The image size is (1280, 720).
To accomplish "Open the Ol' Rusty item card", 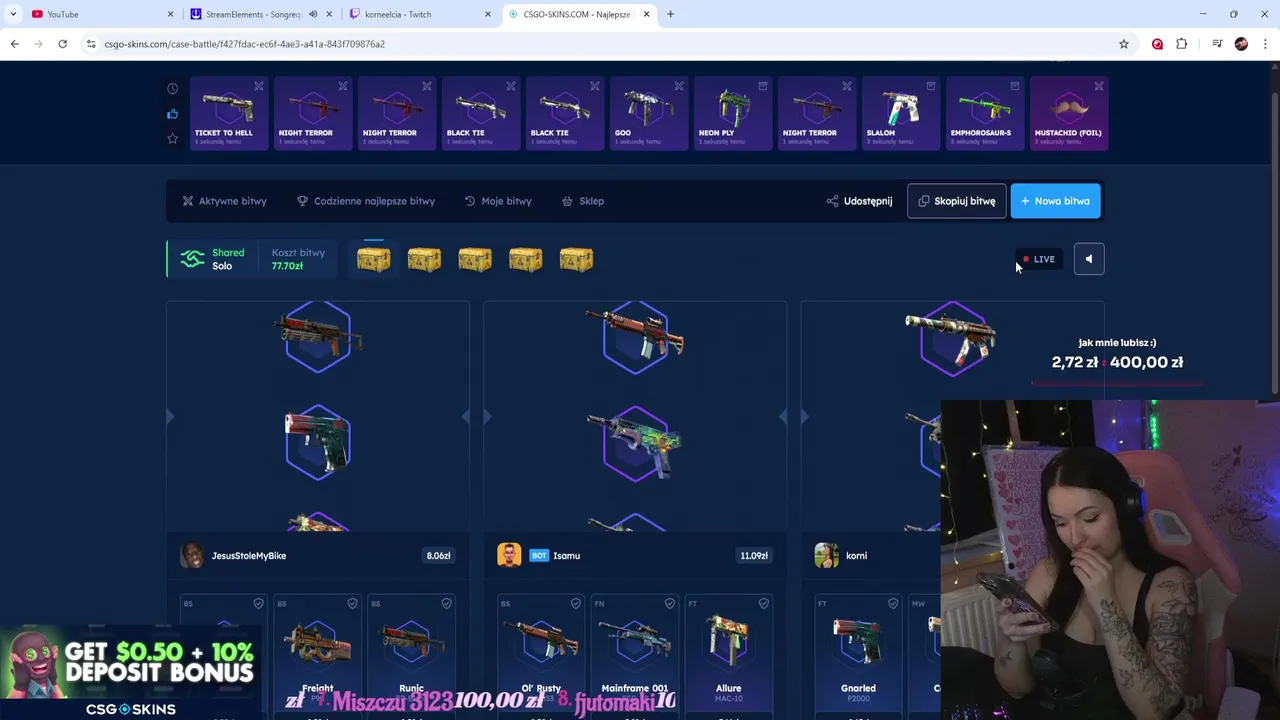I will tap(541, 657).
